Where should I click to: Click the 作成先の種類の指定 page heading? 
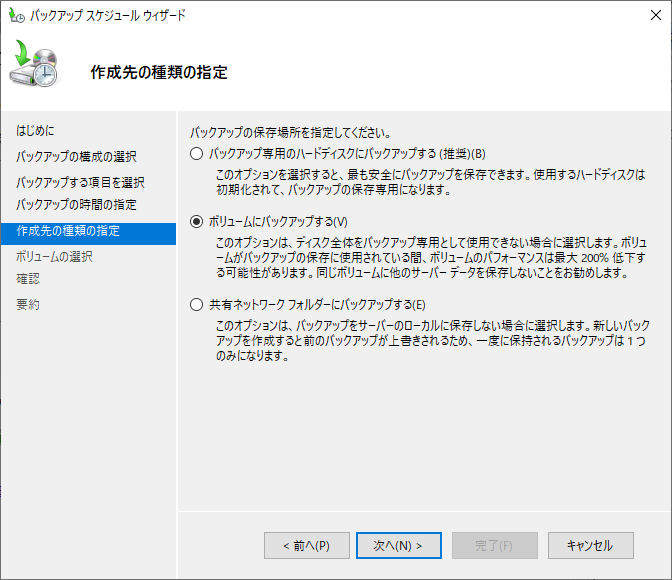tap(159, 72)
